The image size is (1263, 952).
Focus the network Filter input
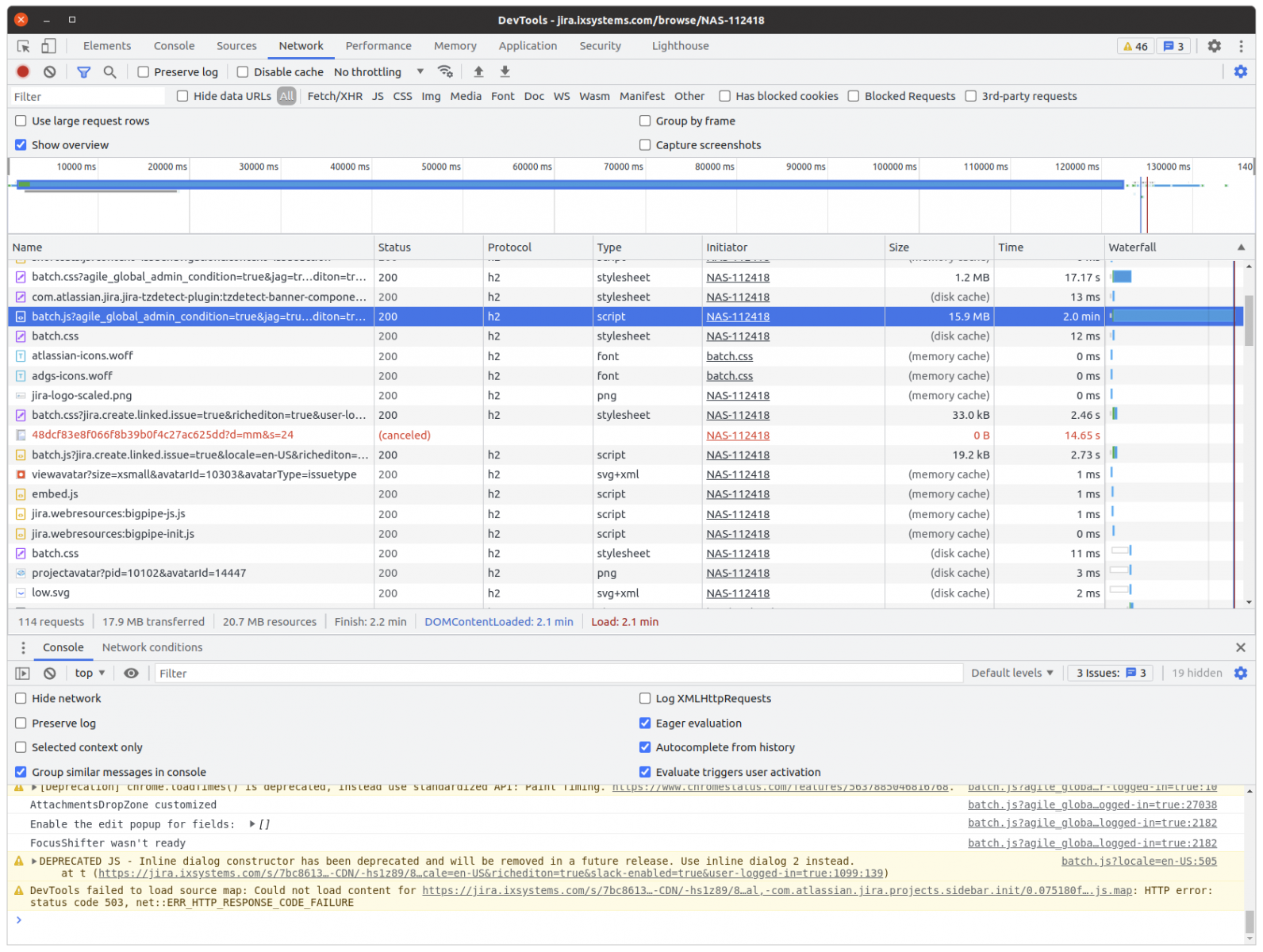(x=87, y=96)
